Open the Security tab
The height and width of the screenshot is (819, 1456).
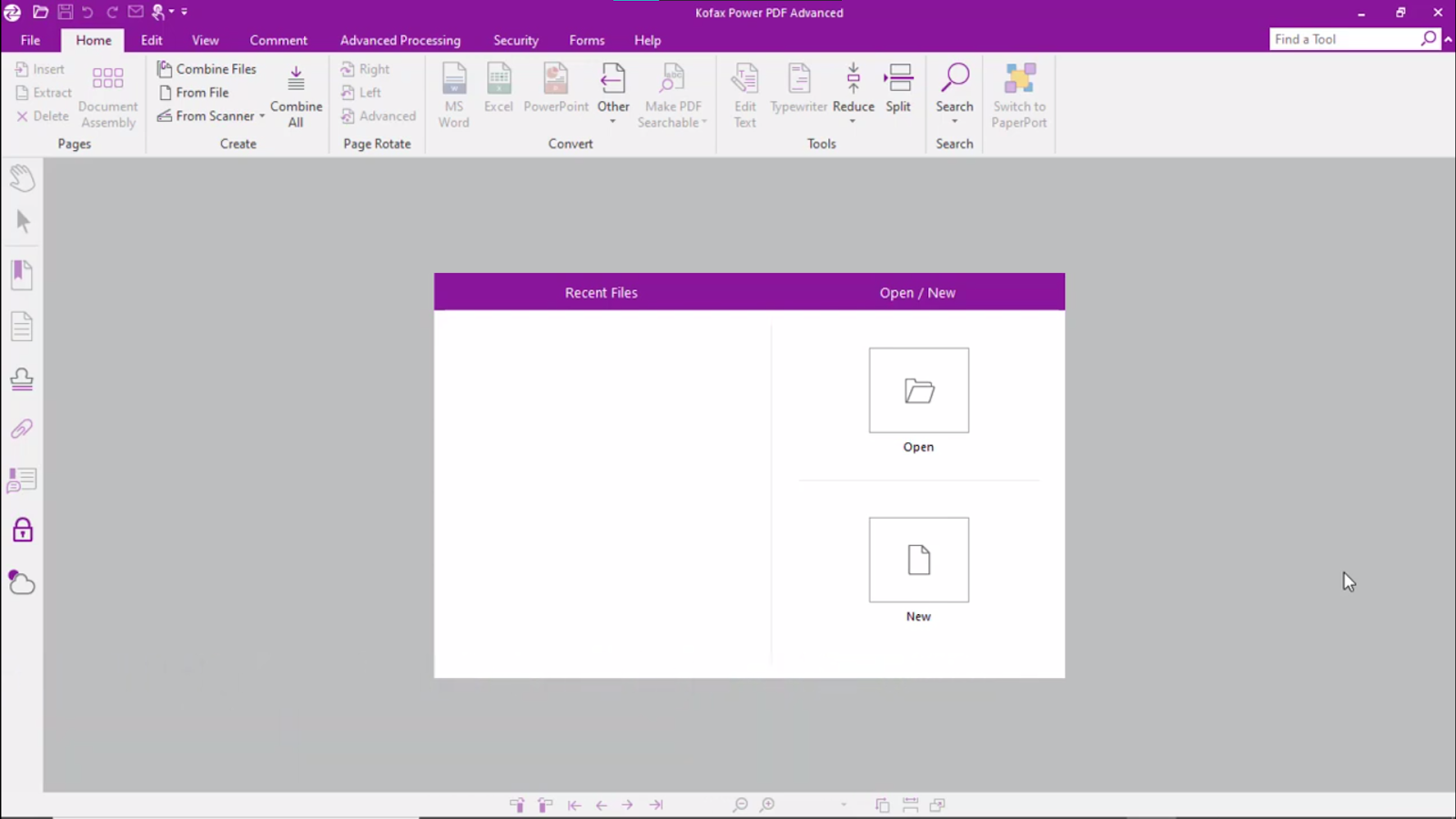(516, 40)
